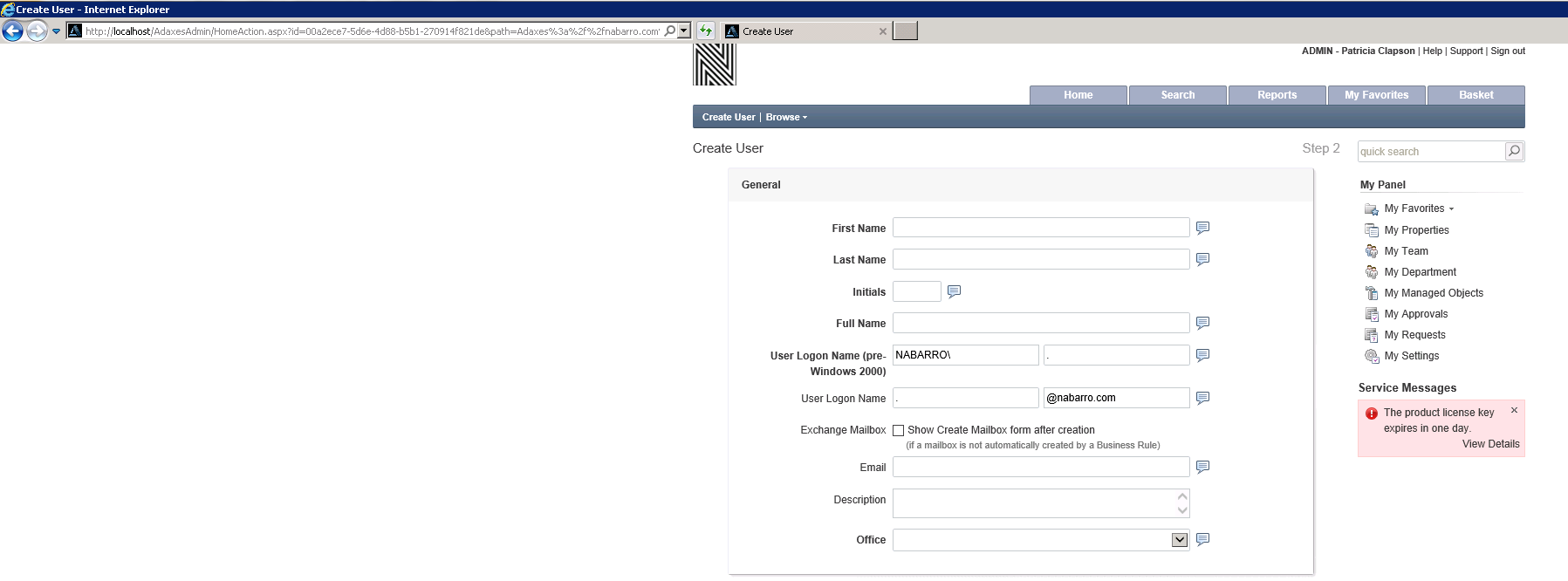Image resolution: width=1568 pixels, height=581 pixels.
Task: Click View Details in service message
Action: pos(1491,444)
